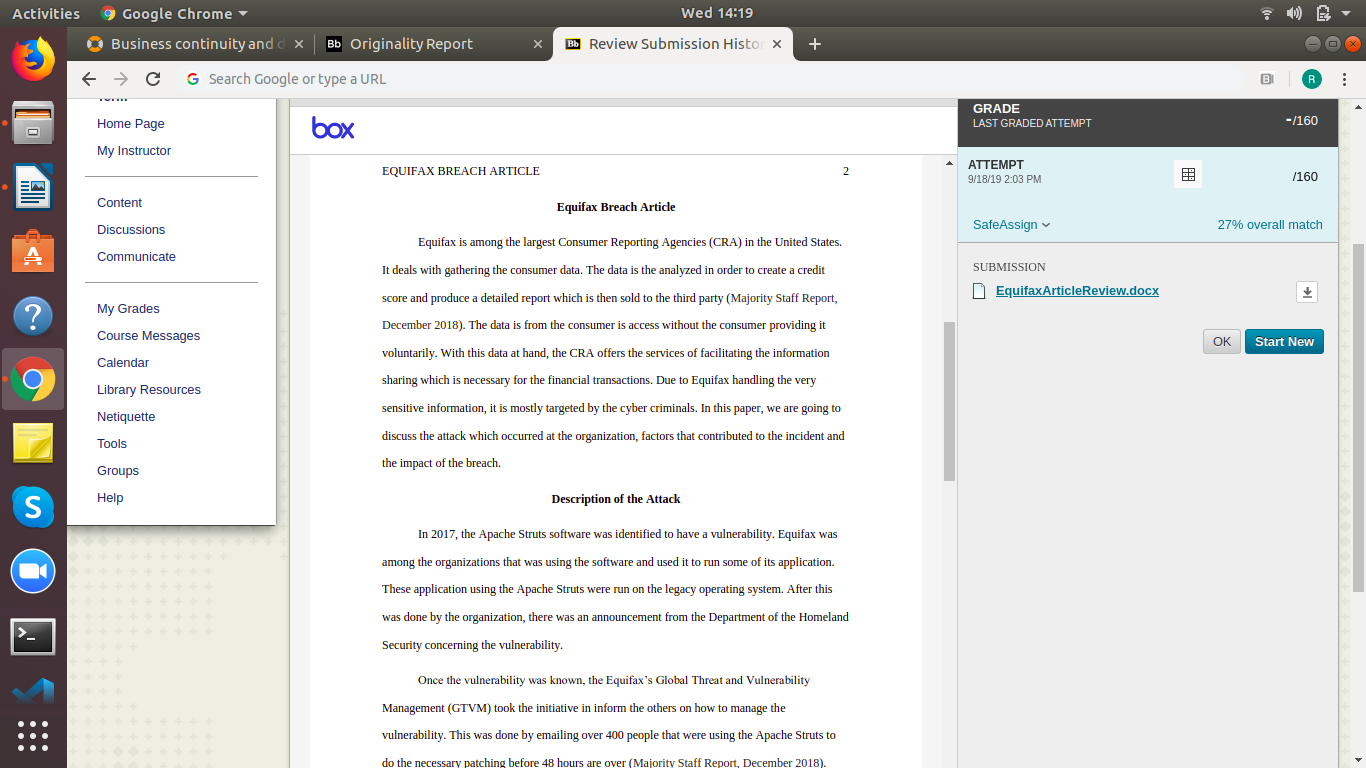Open the Wi-Fi network indicator
This screenshot has height=768, width=1366.
point(1267,13)
